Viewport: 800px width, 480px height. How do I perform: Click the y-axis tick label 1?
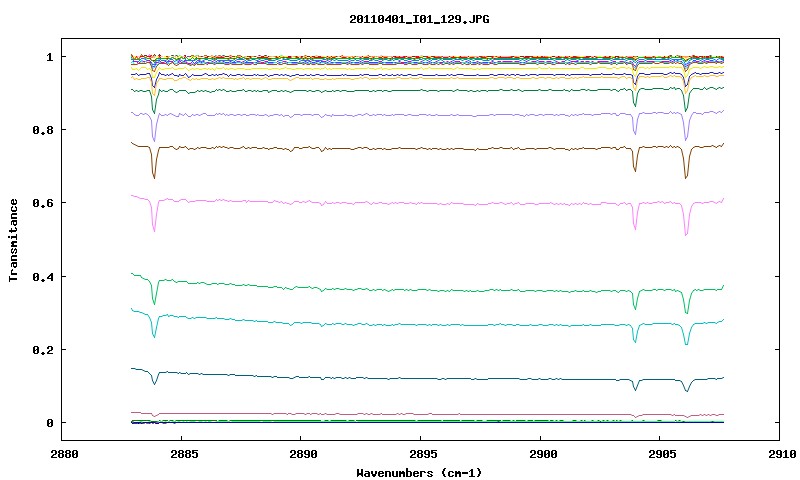pos(49,57)
